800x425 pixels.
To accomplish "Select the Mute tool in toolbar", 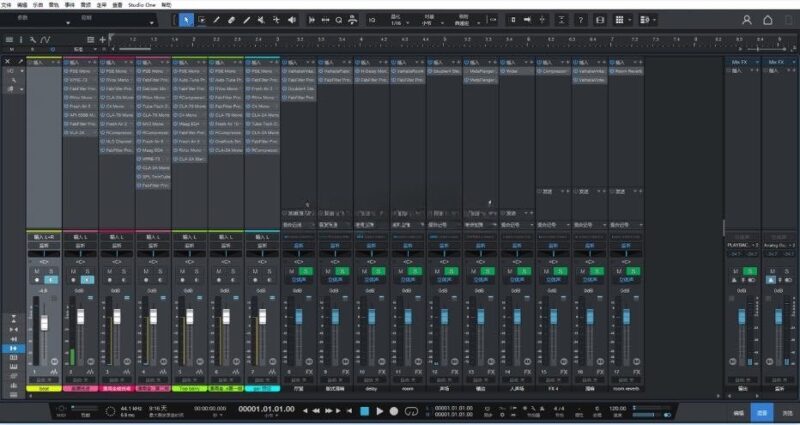I will [261, 20].
